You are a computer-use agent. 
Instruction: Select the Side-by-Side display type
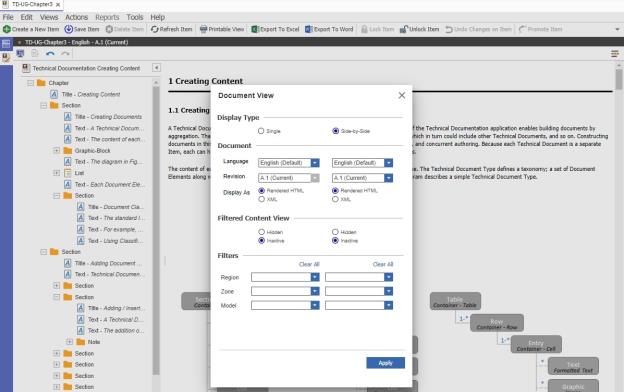335,131
